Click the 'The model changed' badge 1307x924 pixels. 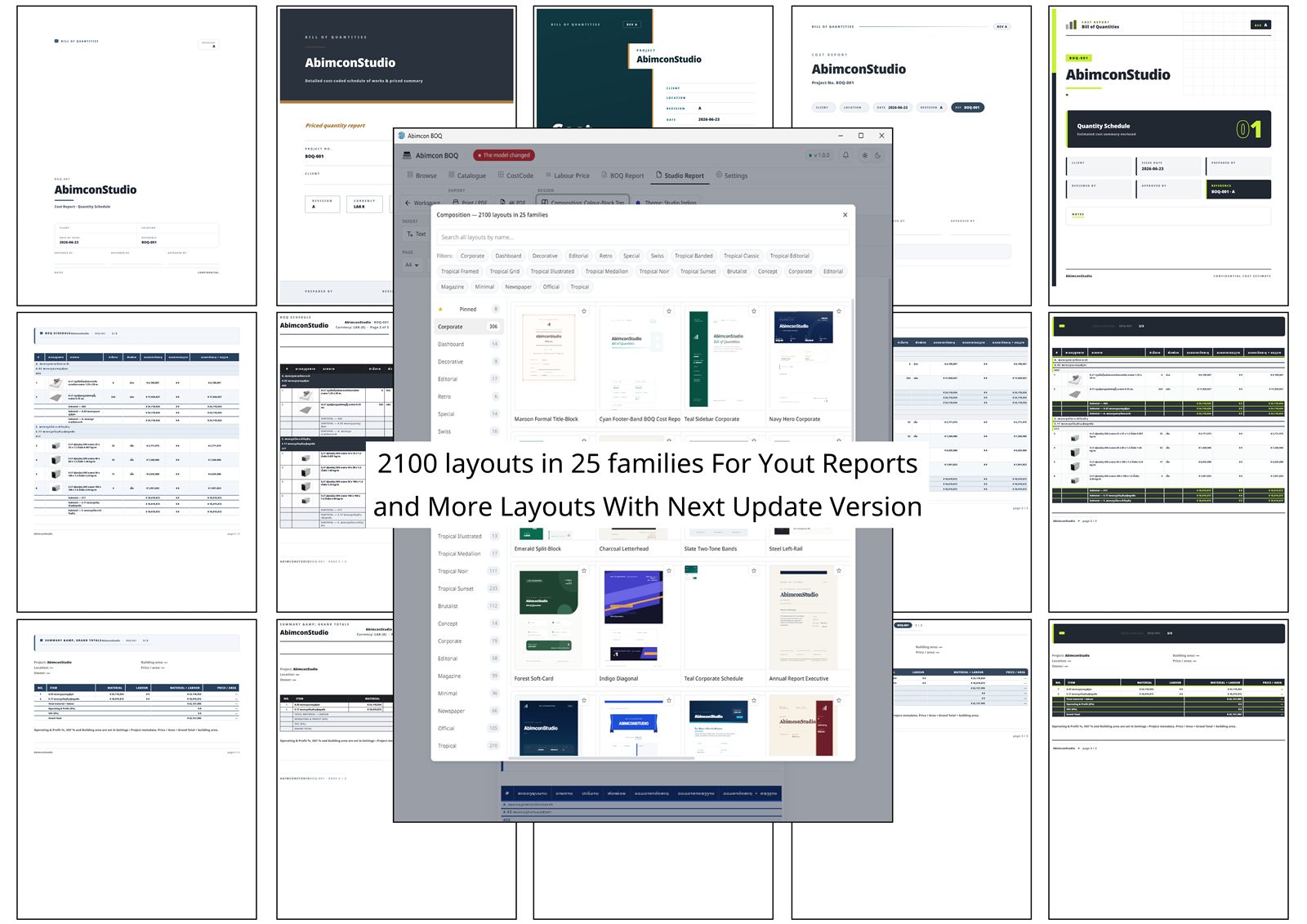pyautogui.click(x=504, y=155)
